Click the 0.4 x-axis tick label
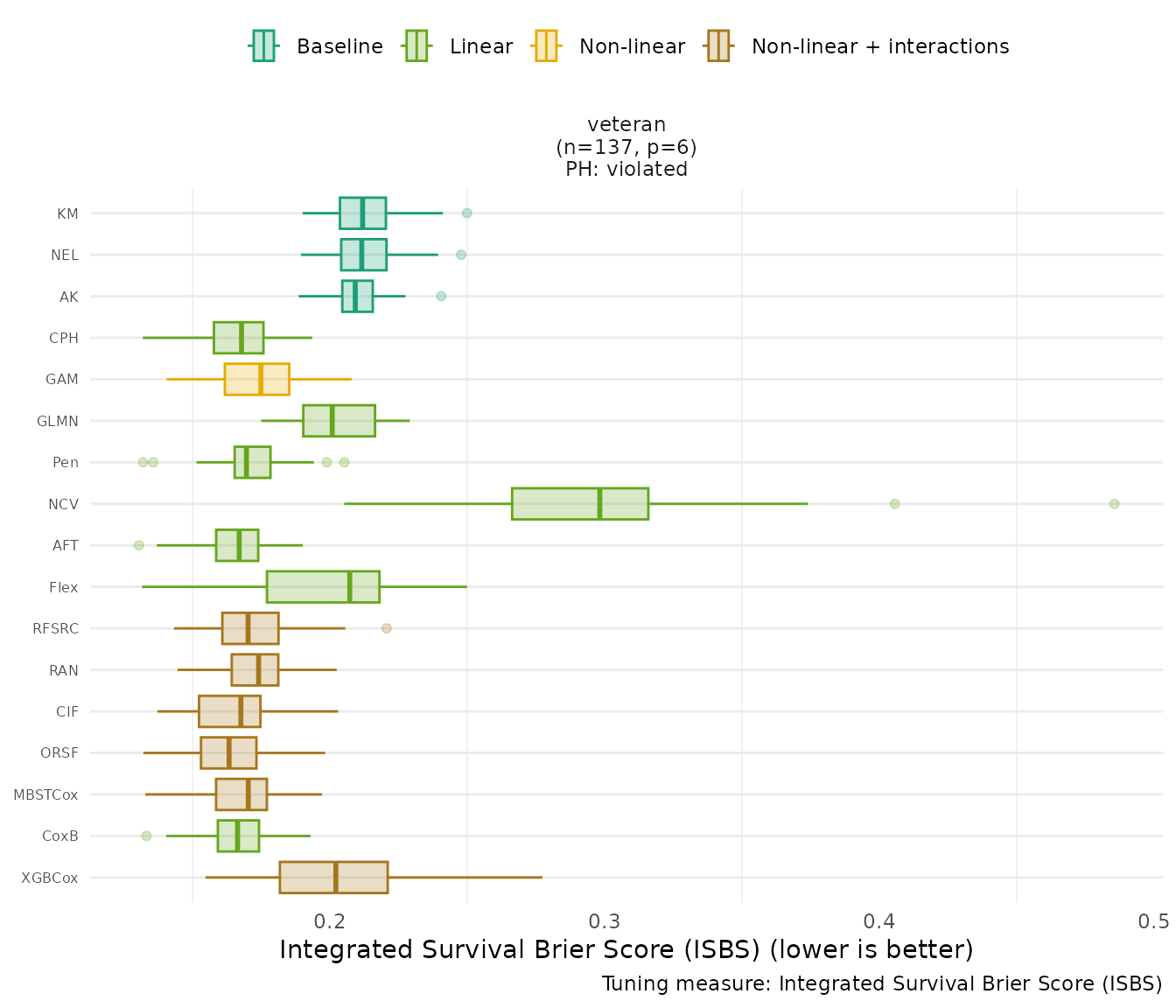This screenshot has width=1176, height=1008. [879, 921]
